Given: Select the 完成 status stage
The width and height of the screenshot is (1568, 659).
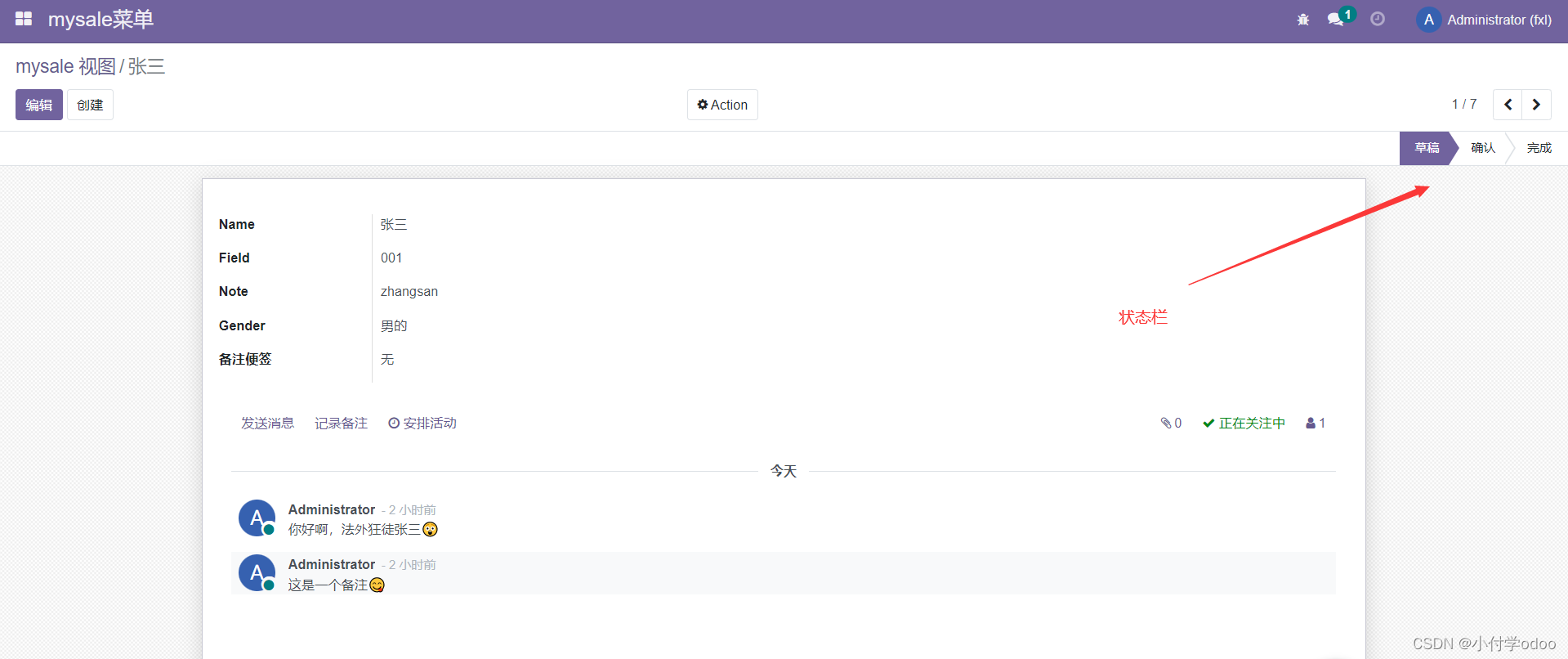Looking at the screenshot, I should [1539, 148].
